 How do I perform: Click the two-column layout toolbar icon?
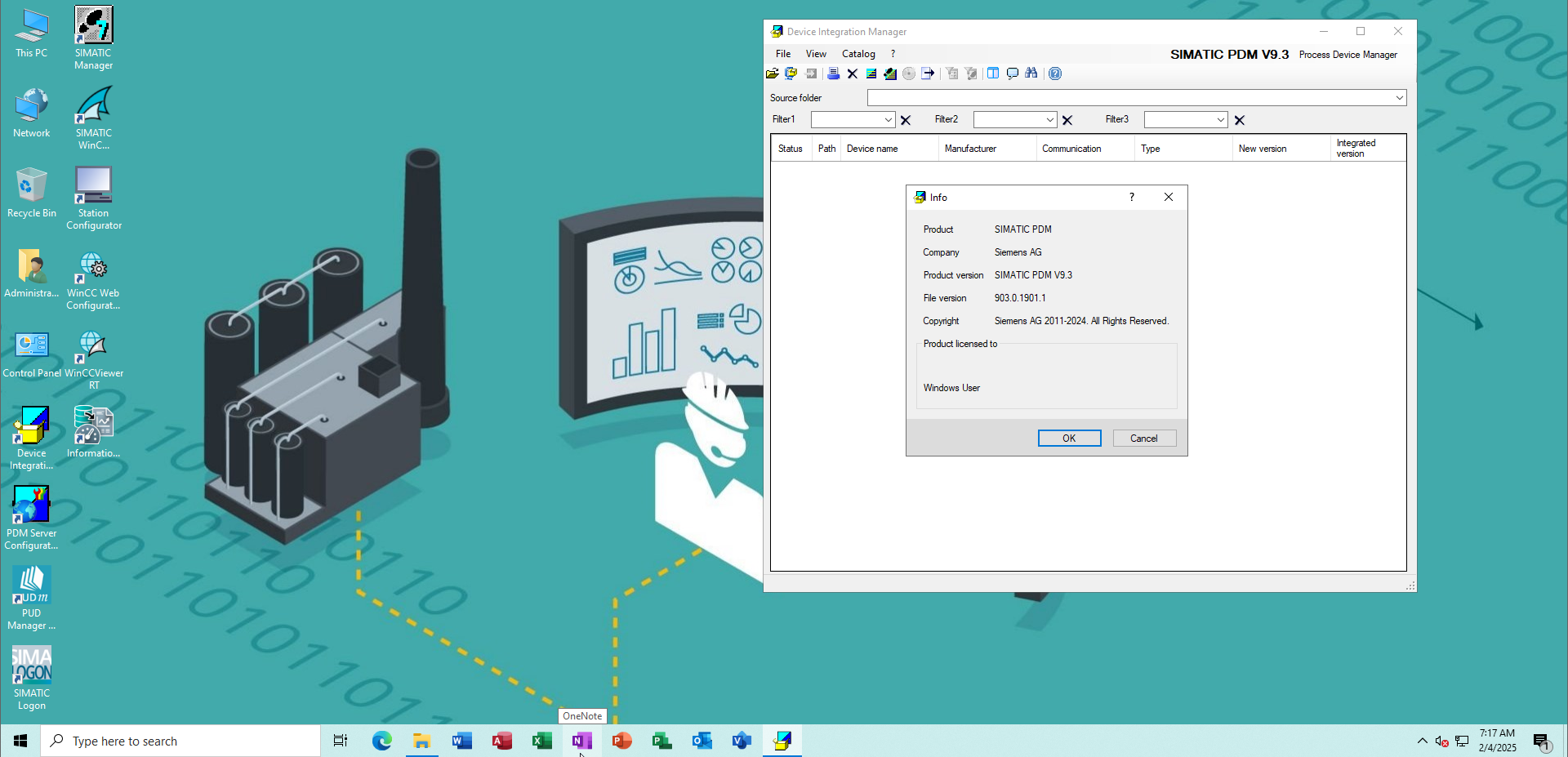993,73
